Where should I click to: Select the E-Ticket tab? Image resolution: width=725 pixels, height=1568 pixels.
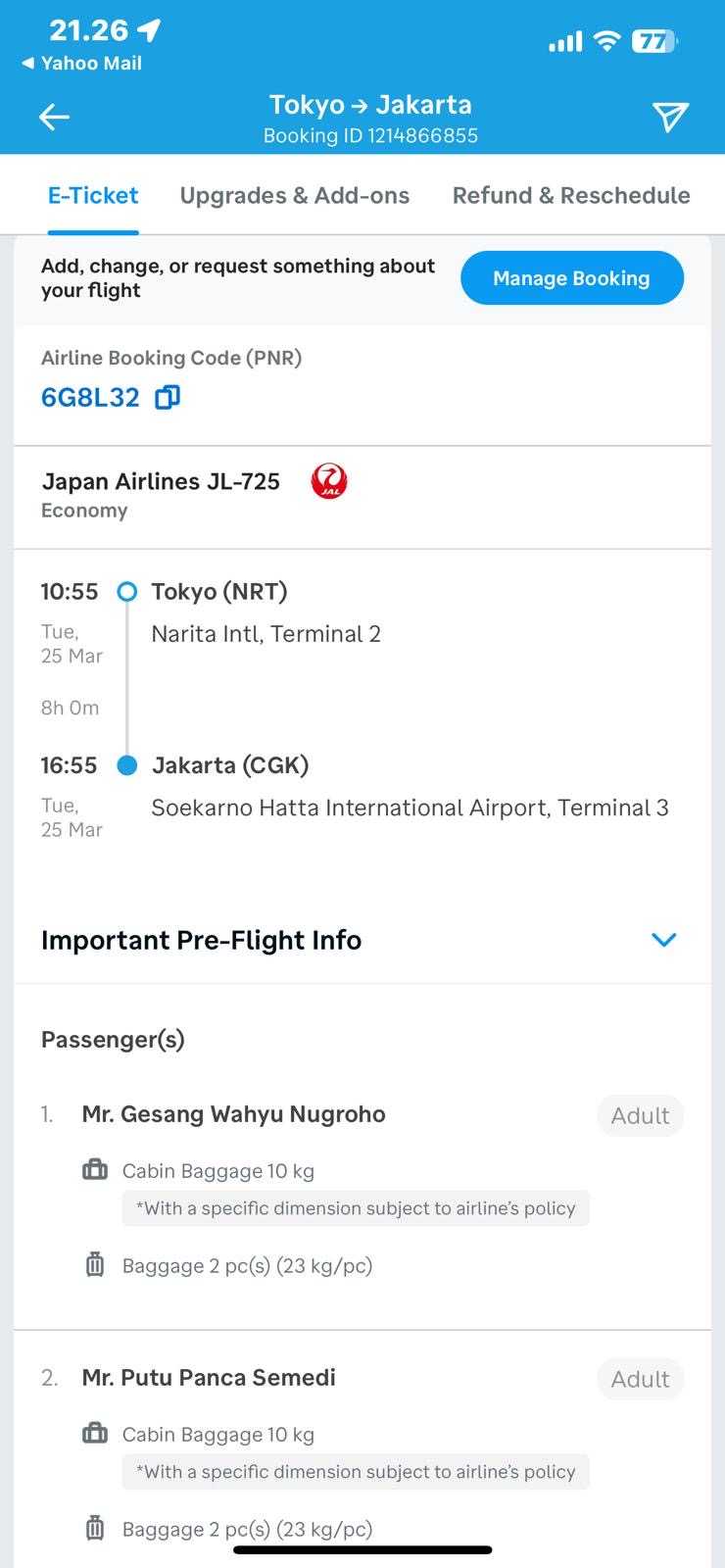coord(93,195)
